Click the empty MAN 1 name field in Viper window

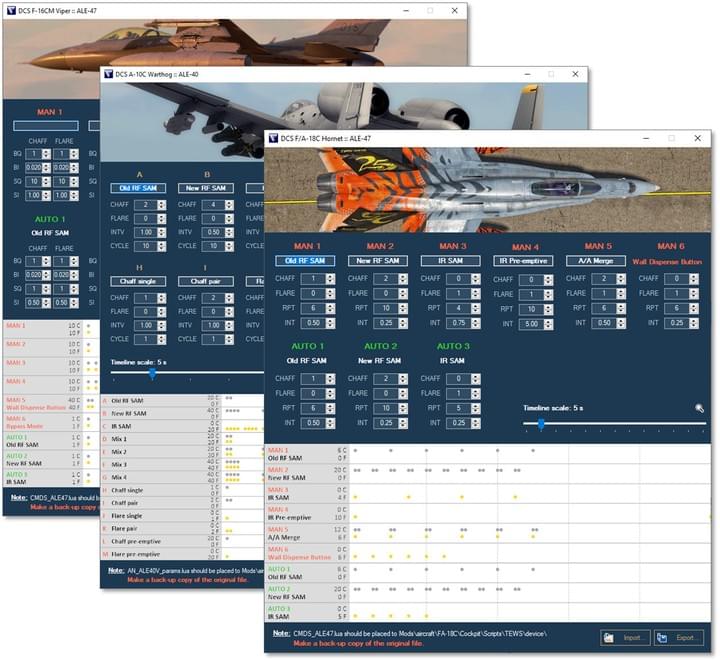coord(46,126)
